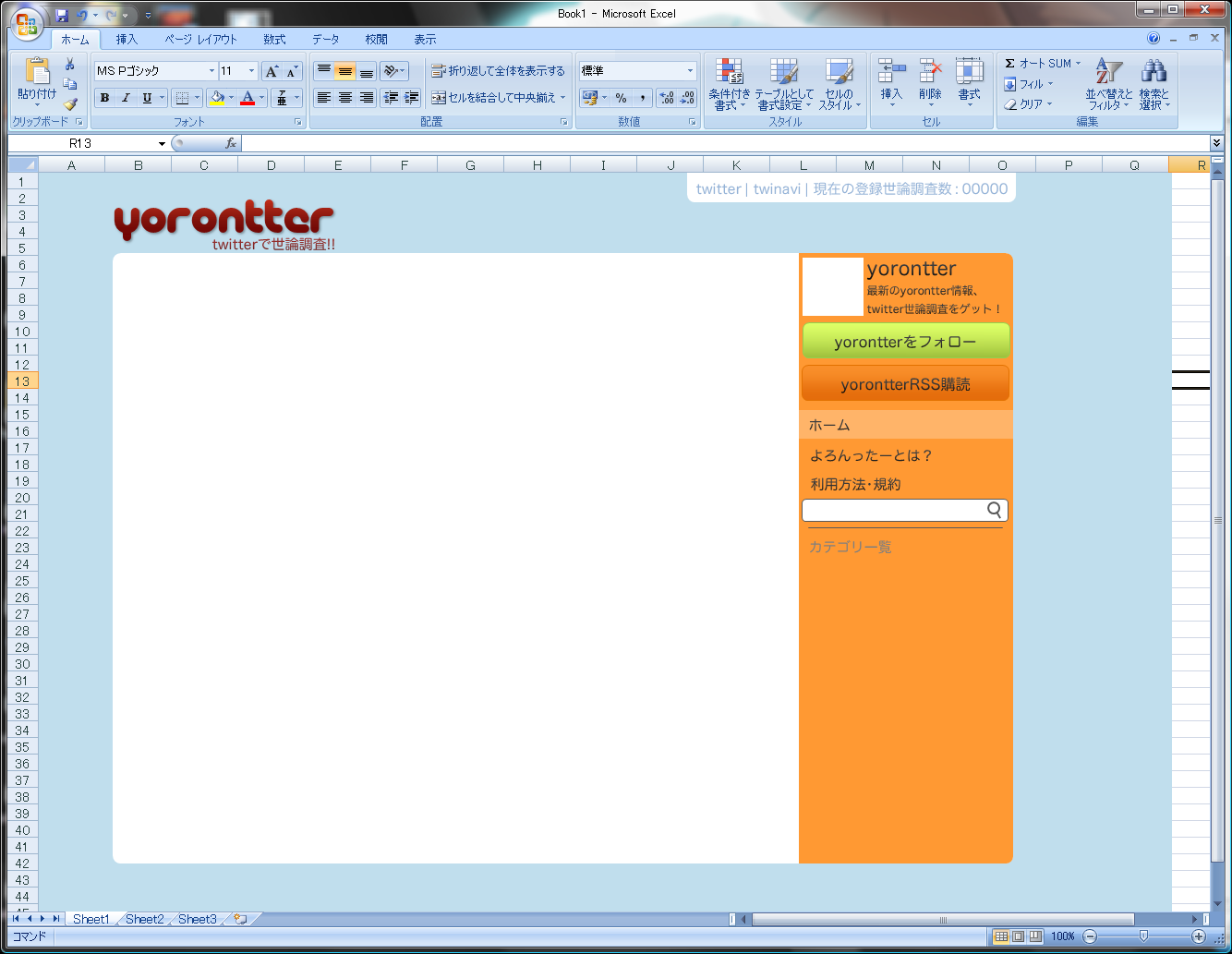Open セルのスタイル cell styles menu
This screenshot has height=954, width=1232.
click(839, 85)
